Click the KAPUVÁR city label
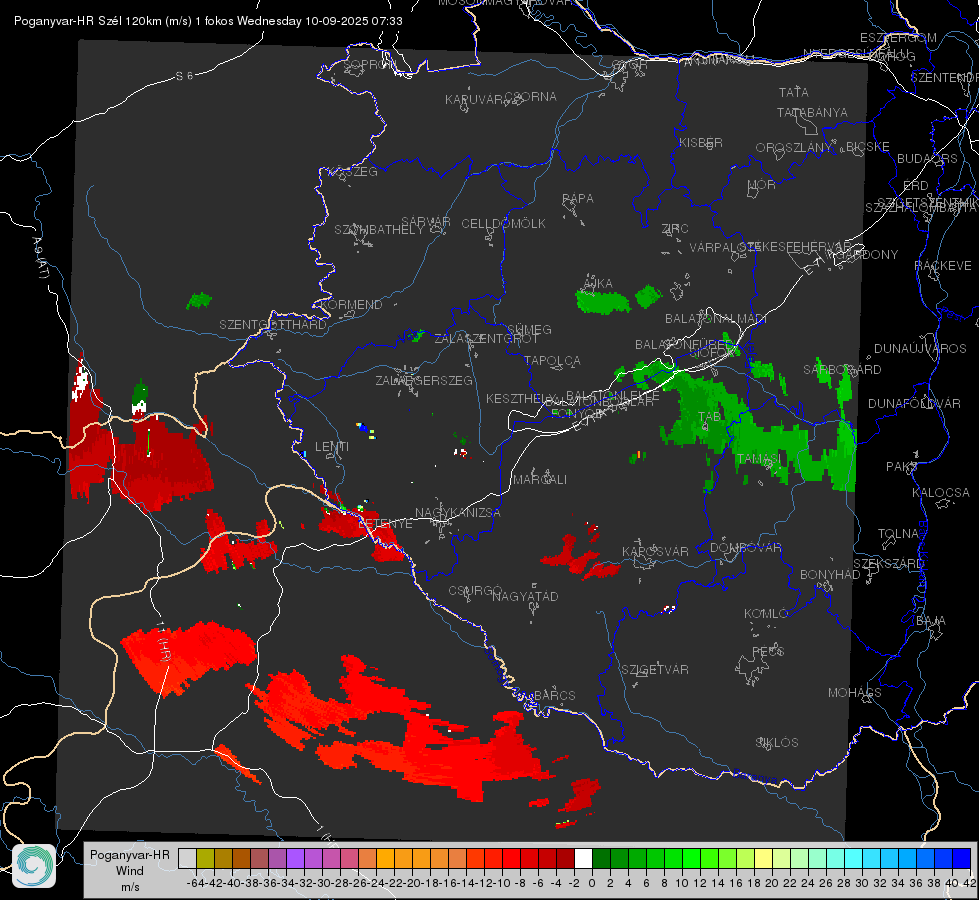This screenshot has width=979, height=900. 475,99
